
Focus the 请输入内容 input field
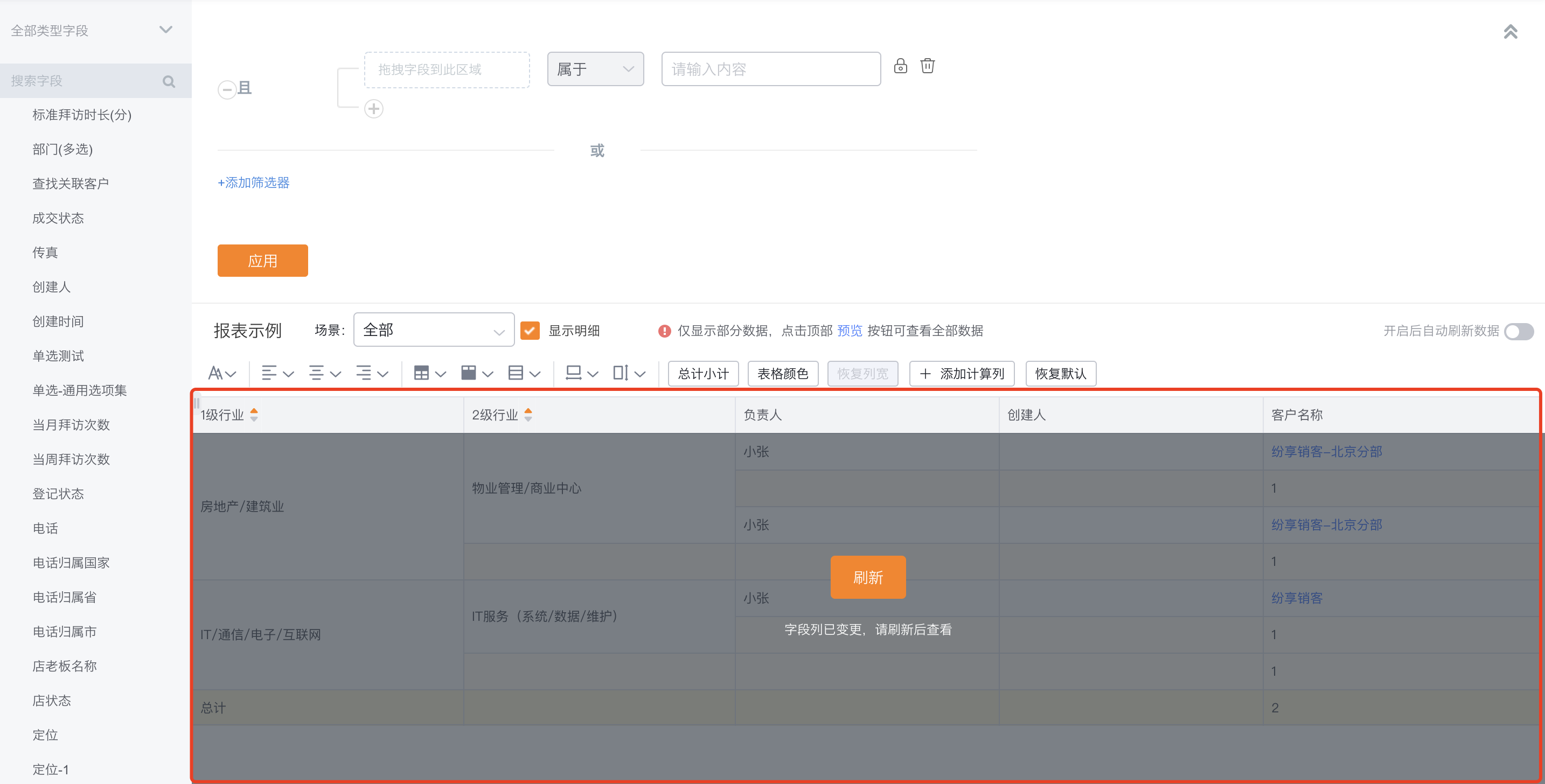[771, 69]
